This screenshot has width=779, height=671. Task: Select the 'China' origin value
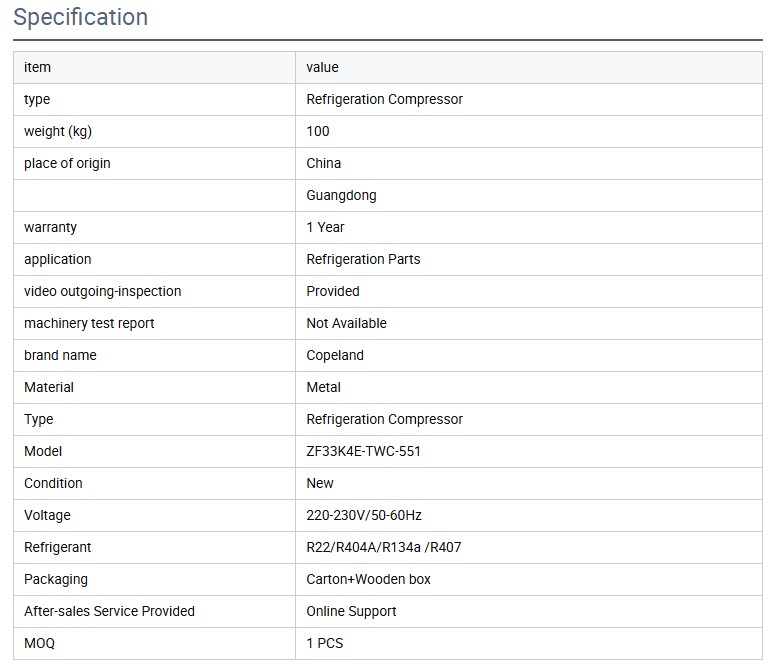point(324,163)
